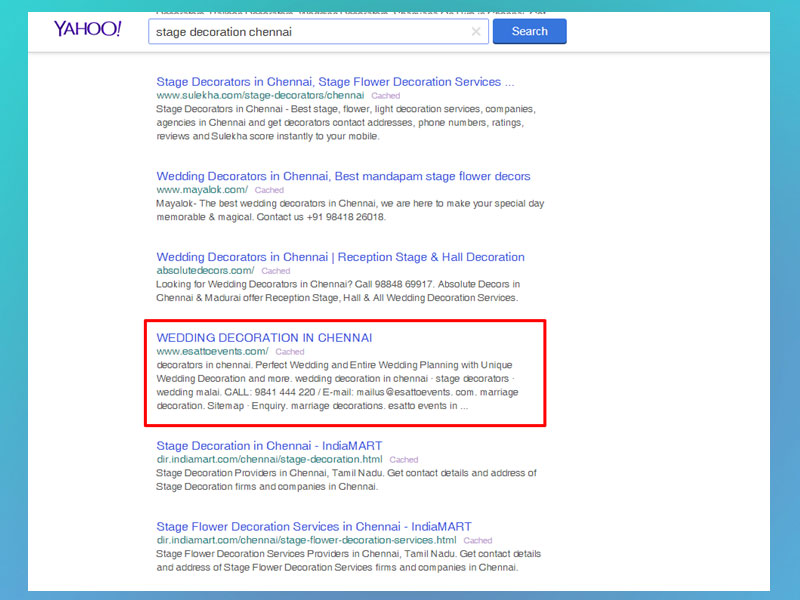Clear the search box with the X icon
Image resolution: width=800 pixels, height=600 pixels.
click(476, 32)
